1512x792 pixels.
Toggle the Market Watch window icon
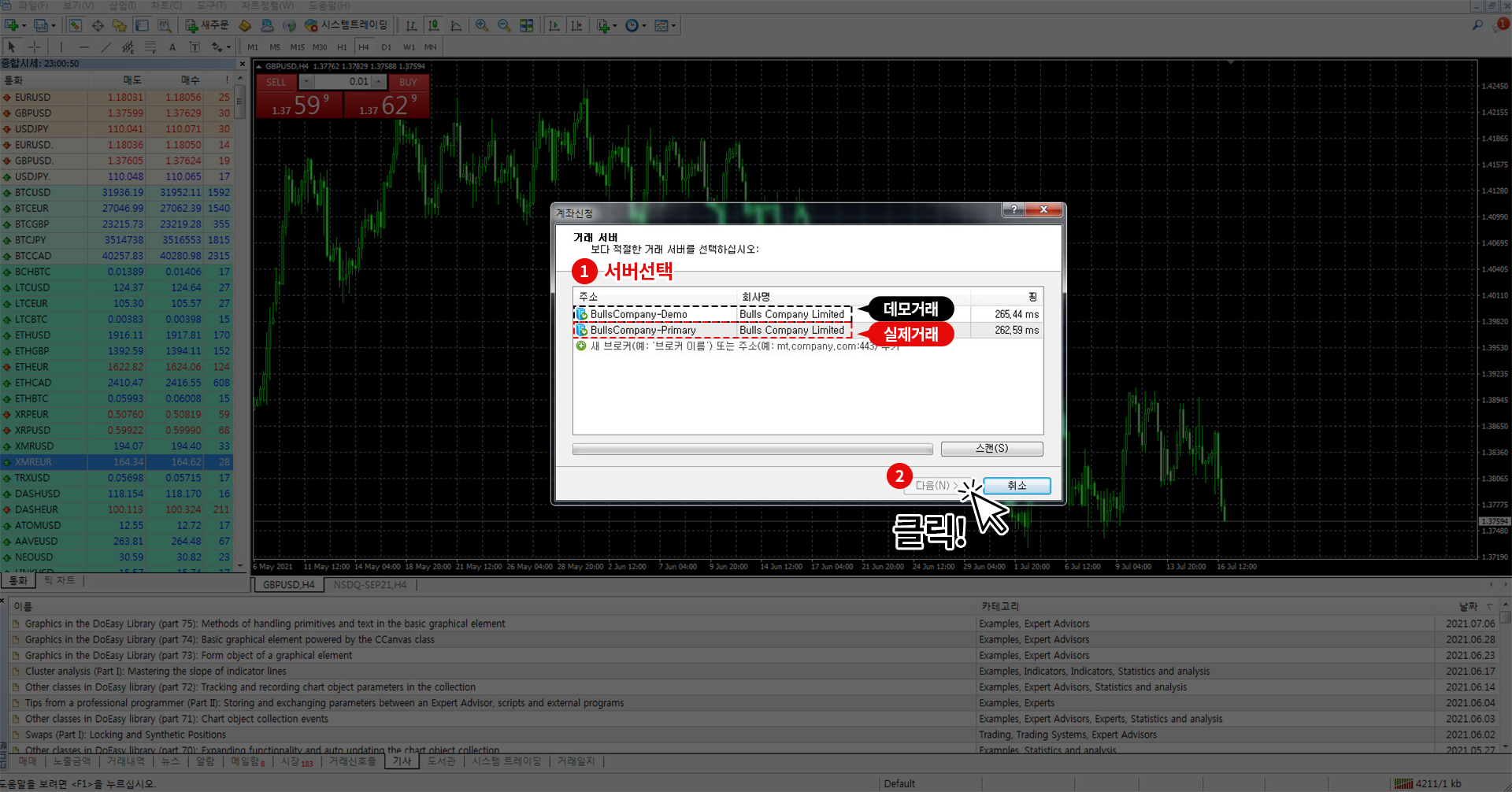point(75,25)
